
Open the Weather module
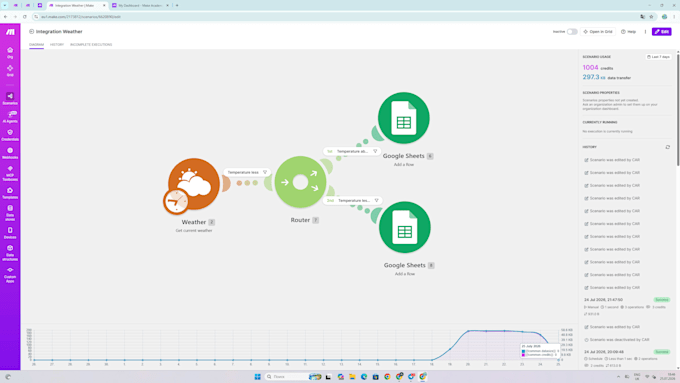click(x=194, y=184)
